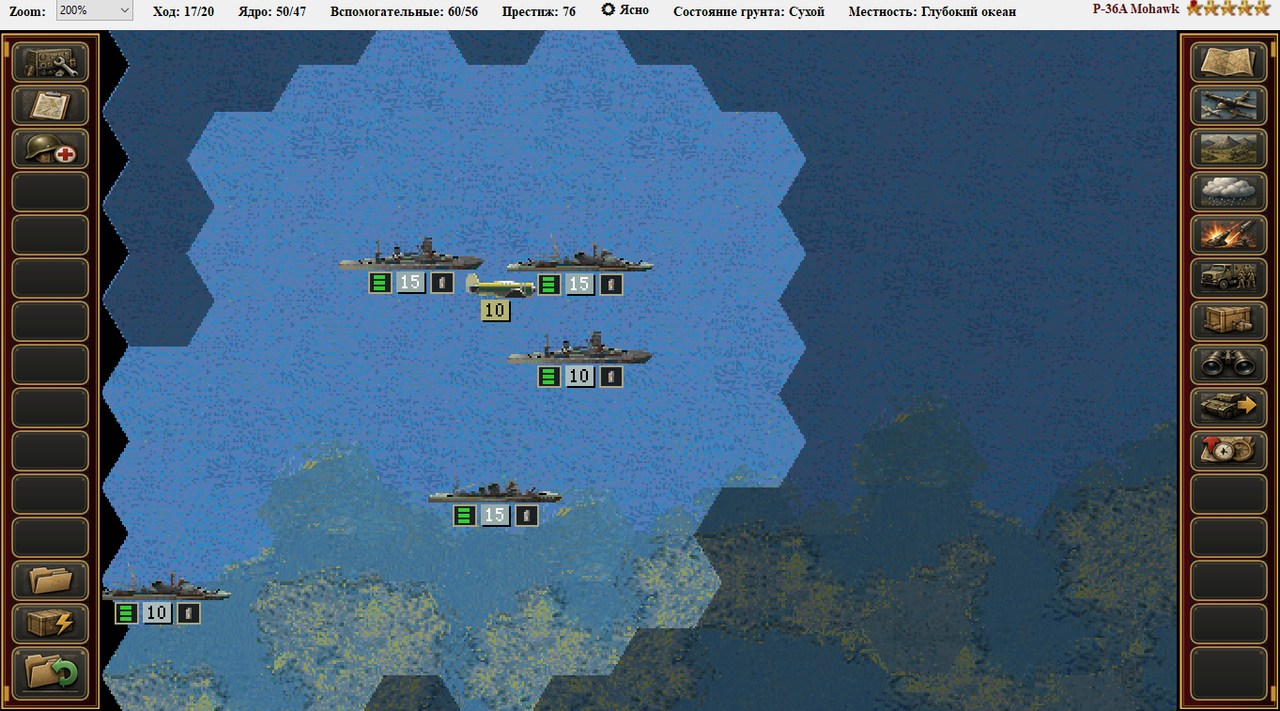
Task: Click the compass with red arrow button
Action: (1229, 450)
